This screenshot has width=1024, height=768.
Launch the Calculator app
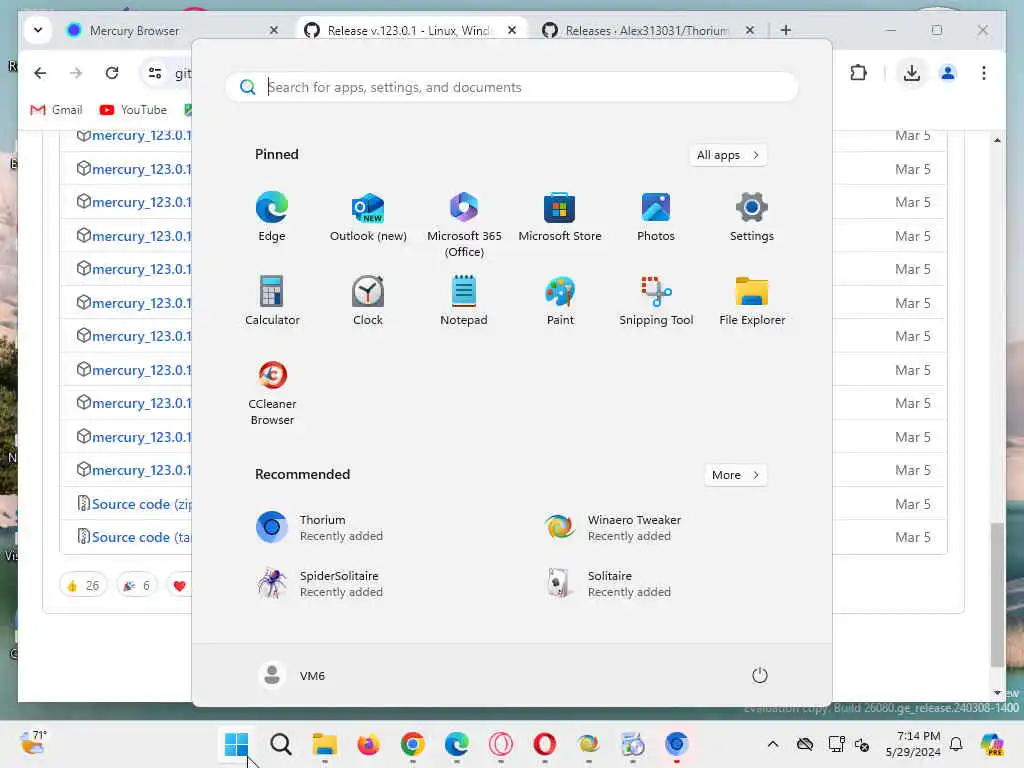[272, 300]
